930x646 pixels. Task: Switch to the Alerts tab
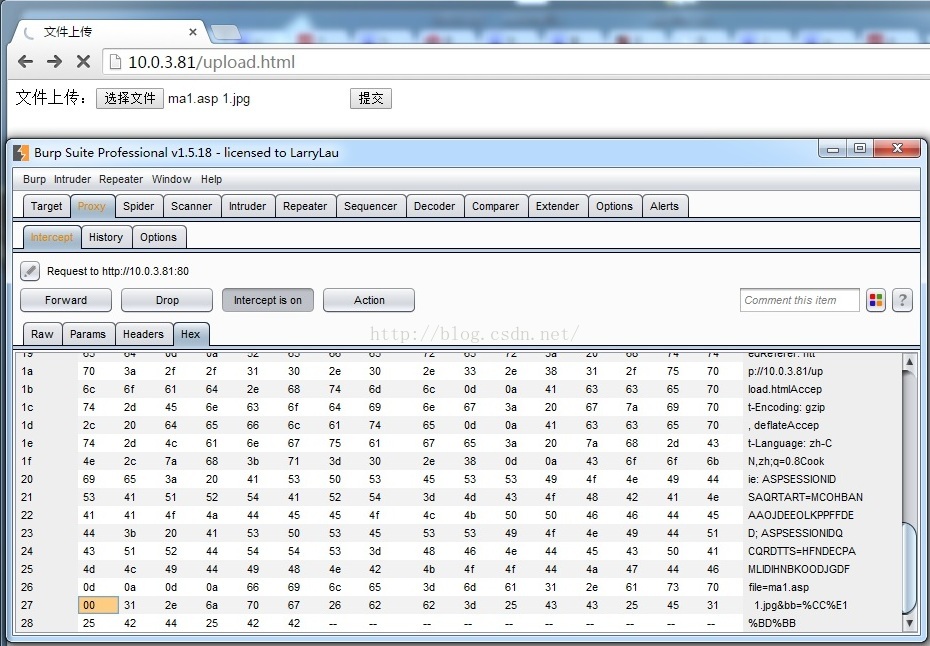click(x=664, y=206)
